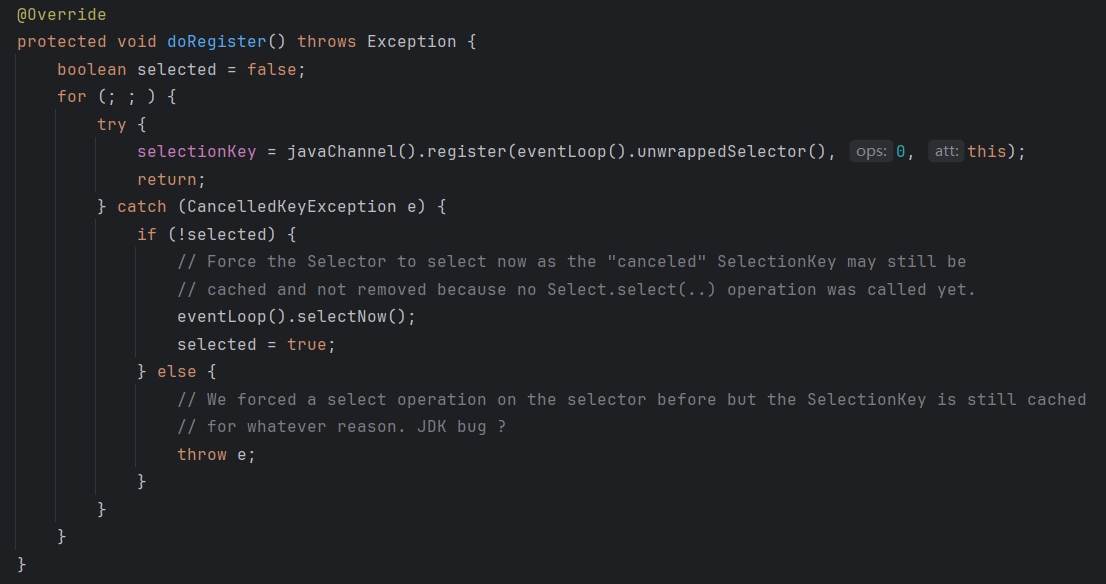Click the 'for (; ; )' loop header
Image resolution: width=1106 pixels, height=584 pixels.
click(x=116, y=97)
